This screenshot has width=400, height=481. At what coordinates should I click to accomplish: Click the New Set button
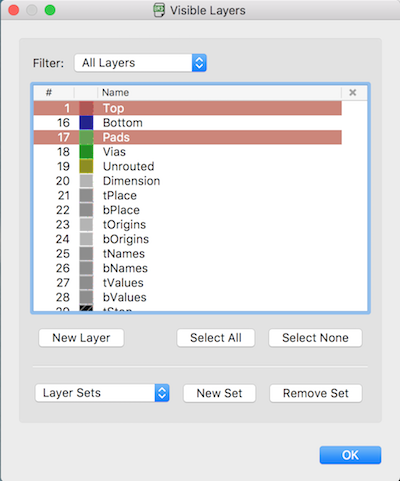(219, 393)
